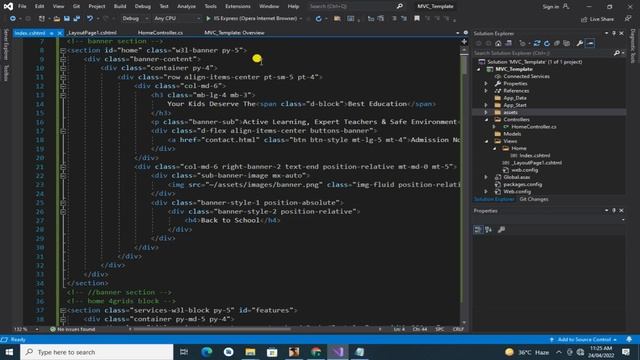Viewport: 640px width, 360px height.
Task: Close the Index.cshtml tab
Action: (x=60, y=33)
